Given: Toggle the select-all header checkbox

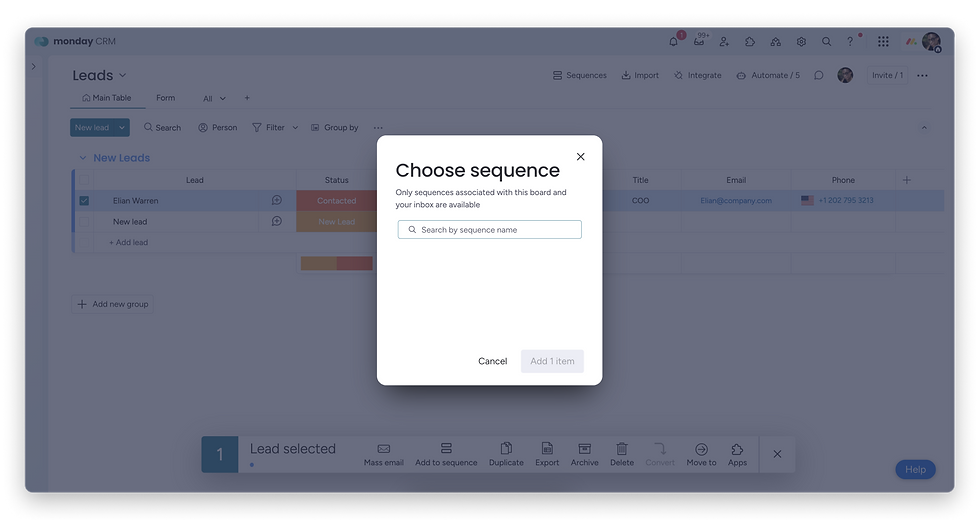Looking at the screenshot, I should [84, 180].
